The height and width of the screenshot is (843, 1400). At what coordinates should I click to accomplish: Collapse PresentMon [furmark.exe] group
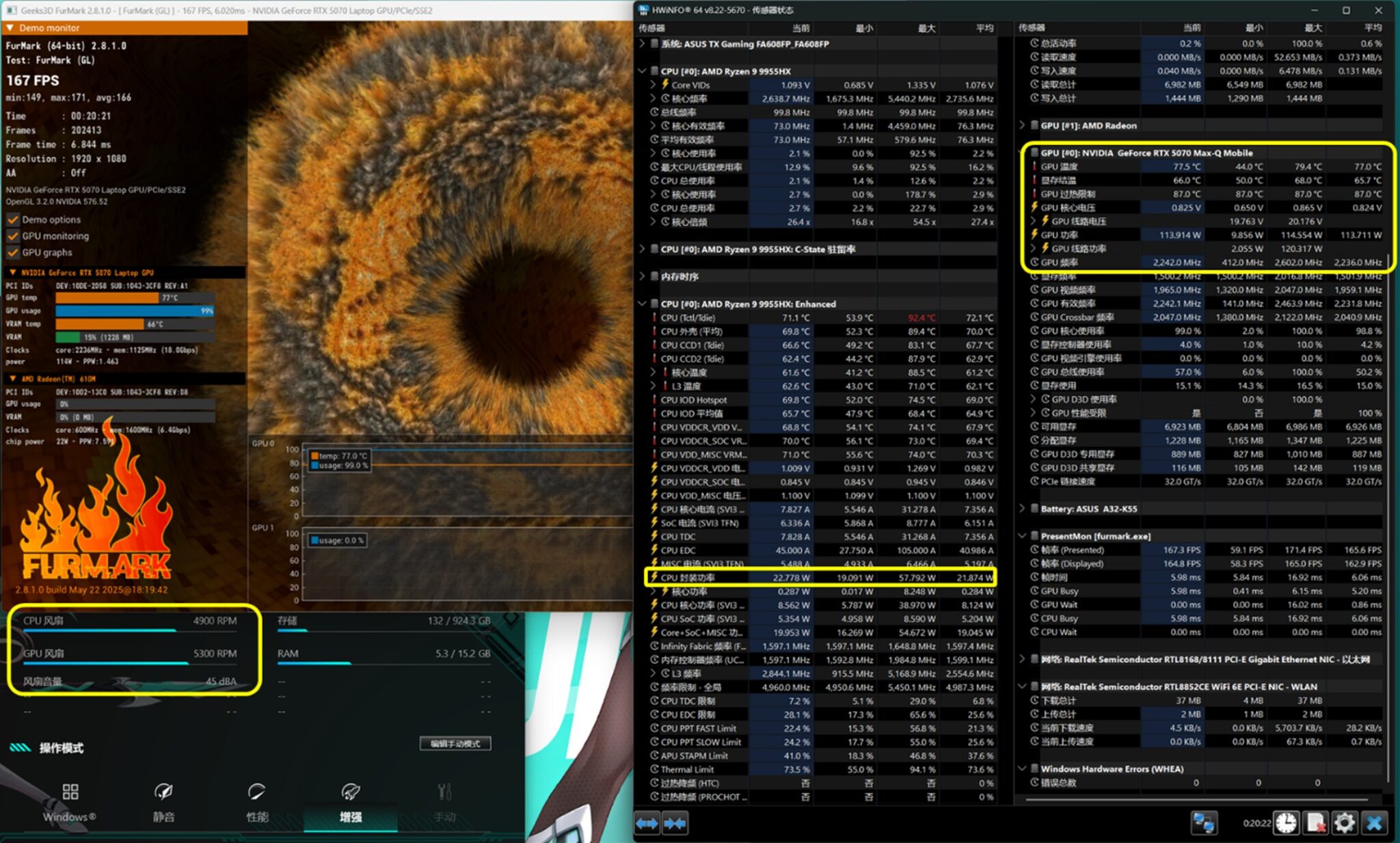1022,535
